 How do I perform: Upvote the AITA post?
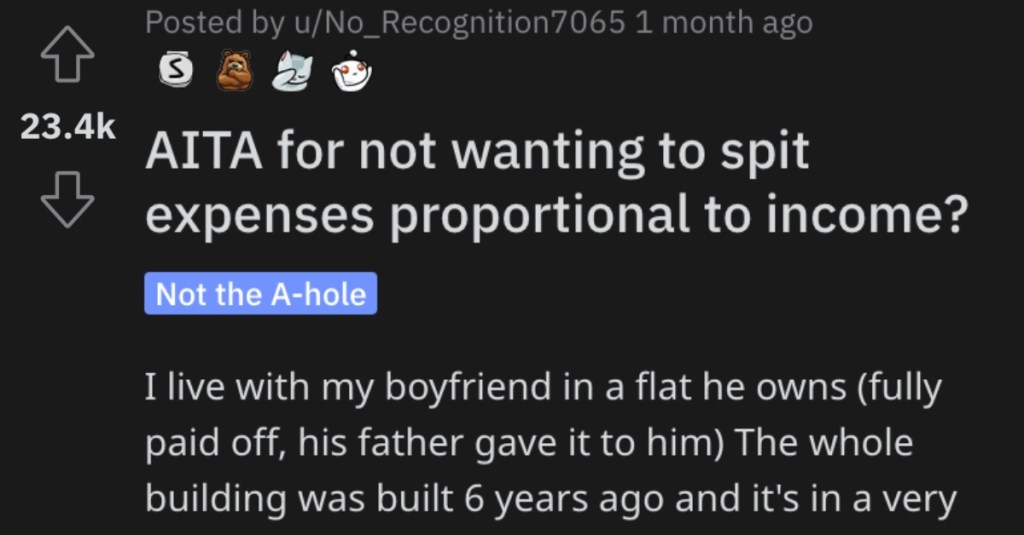[68, 55]
